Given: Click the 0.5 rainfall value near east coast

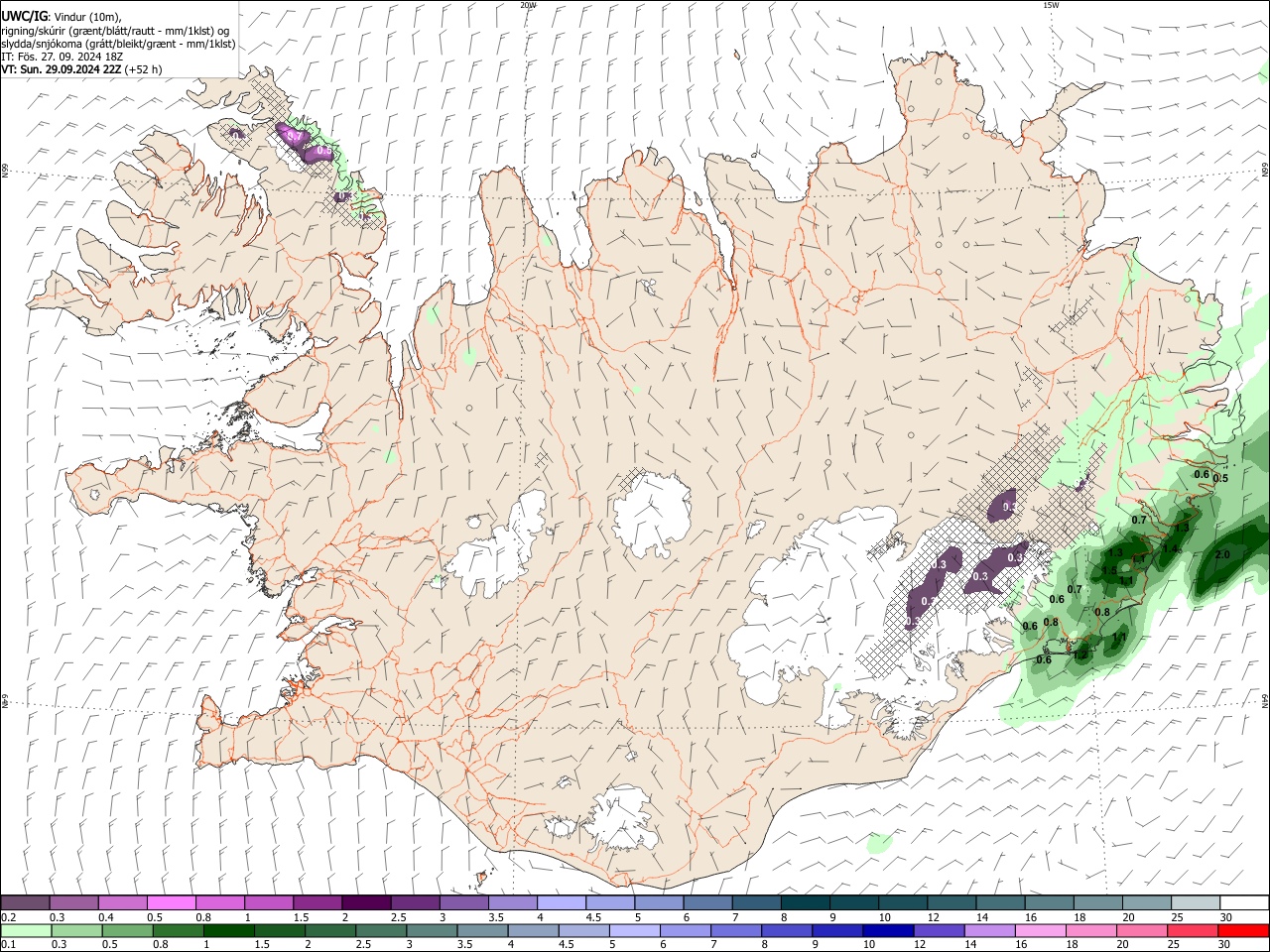Looking at the screenshot, I should click(1220, 478).
